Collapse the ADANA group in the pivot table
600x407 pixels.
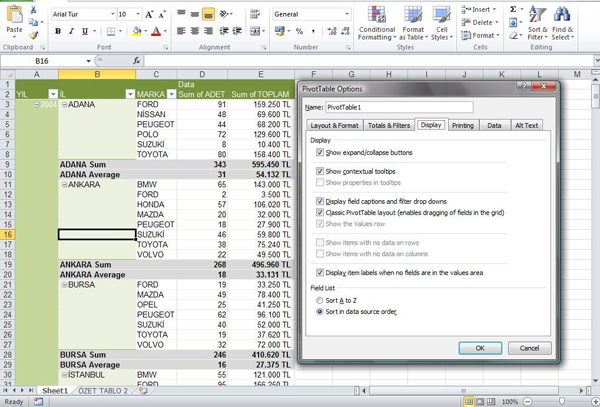pos(63,104)
